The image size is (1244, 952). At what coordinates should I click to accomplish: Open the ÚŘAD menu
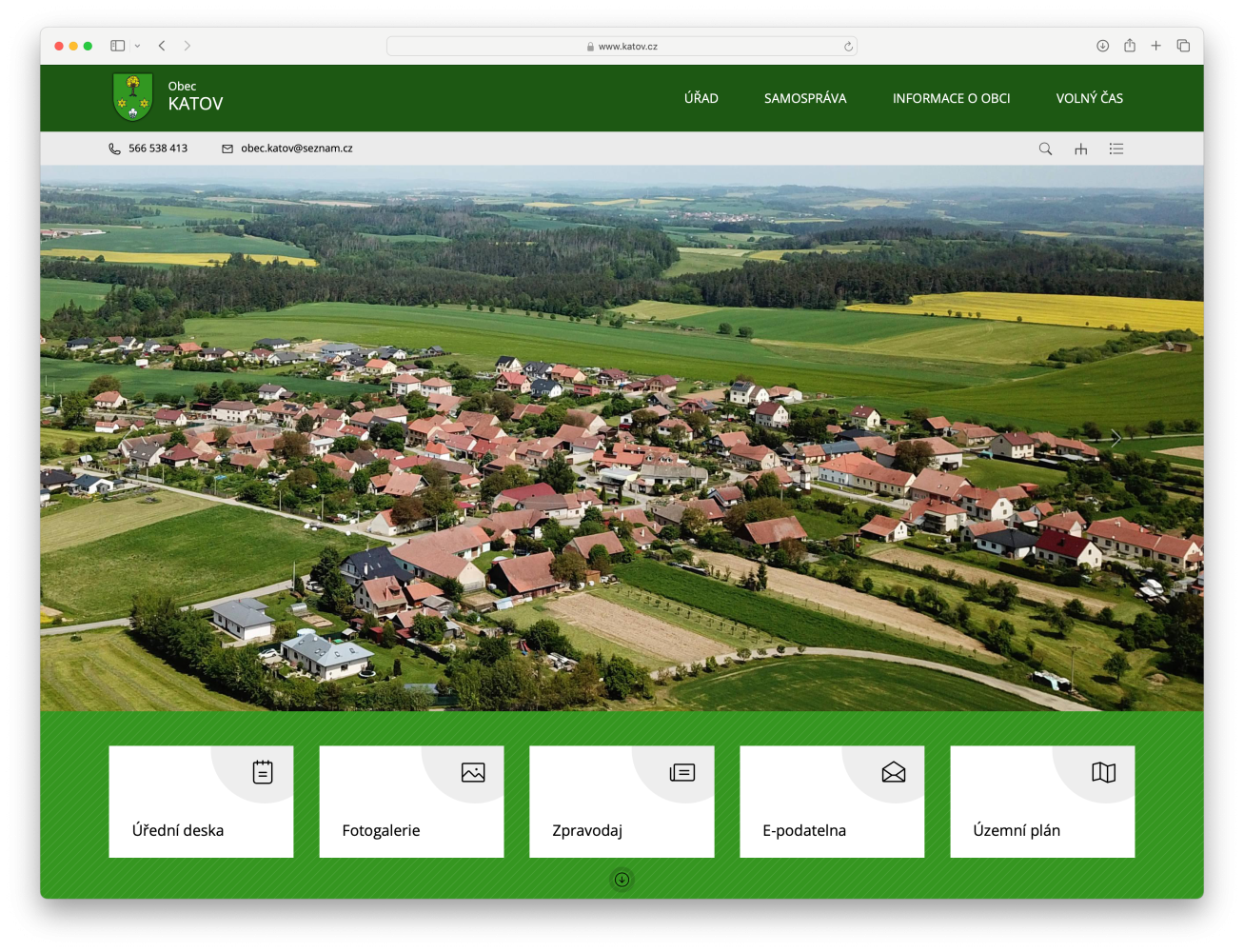pos(701,98)
